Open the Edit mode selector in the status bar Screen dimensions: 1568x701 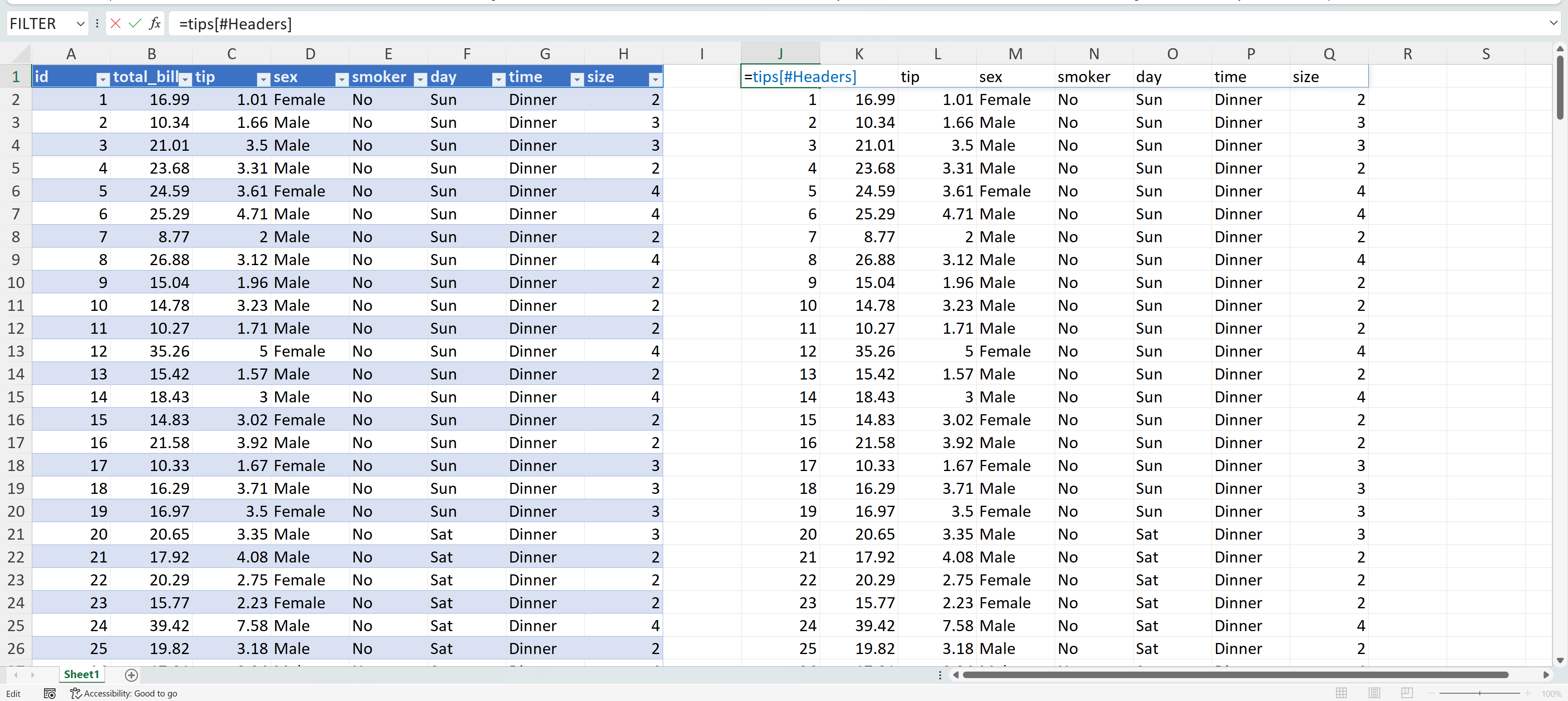[13, 694]
